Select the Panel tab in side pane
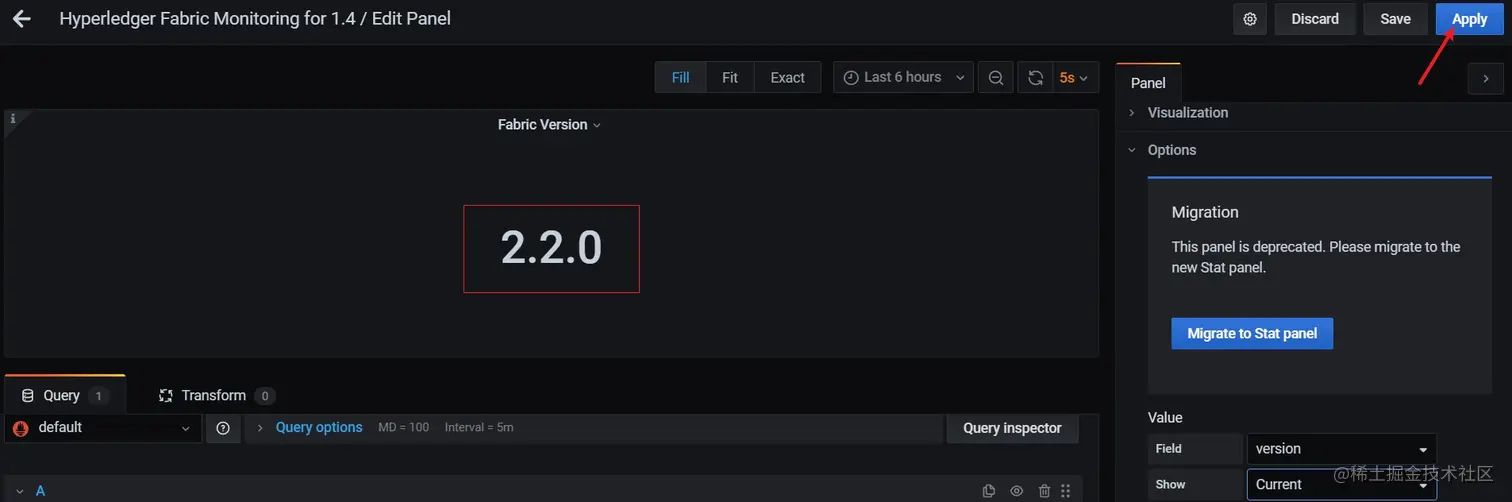This screenshot has width=1512, height=502. 1148,83
